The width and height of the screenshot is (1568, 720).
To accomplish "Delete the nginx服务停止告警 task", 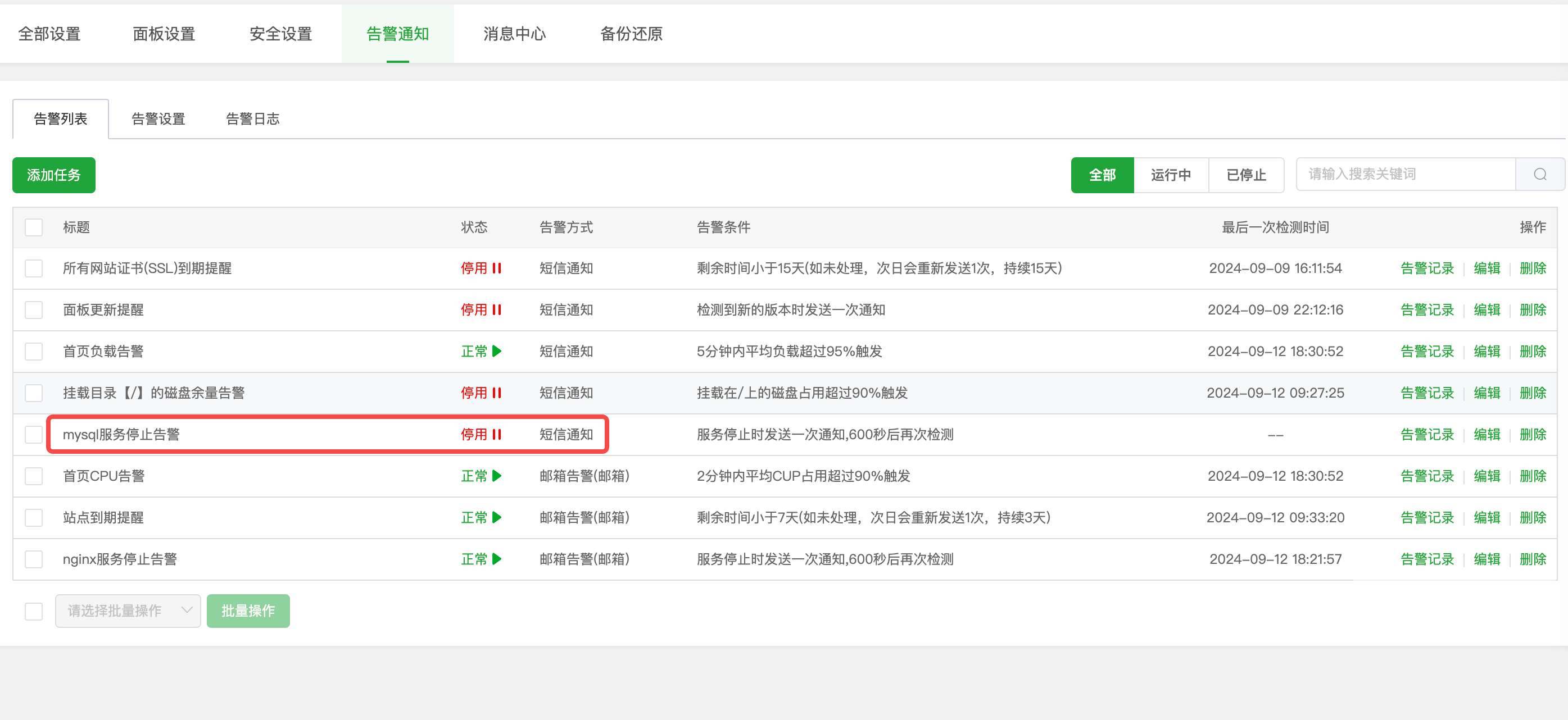I will (x=1533, y=559).
